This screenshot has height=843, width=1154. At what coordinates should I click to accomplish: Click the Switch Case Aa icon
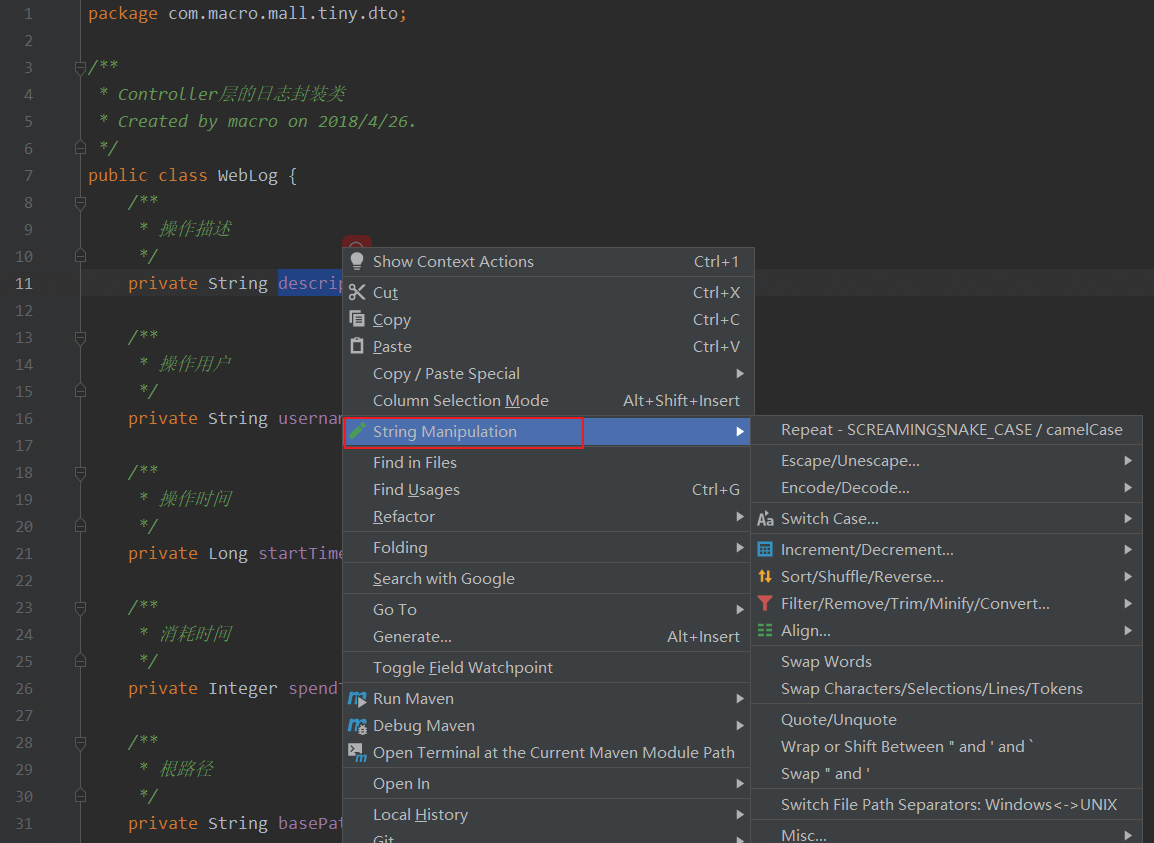[x=765, y=518]
